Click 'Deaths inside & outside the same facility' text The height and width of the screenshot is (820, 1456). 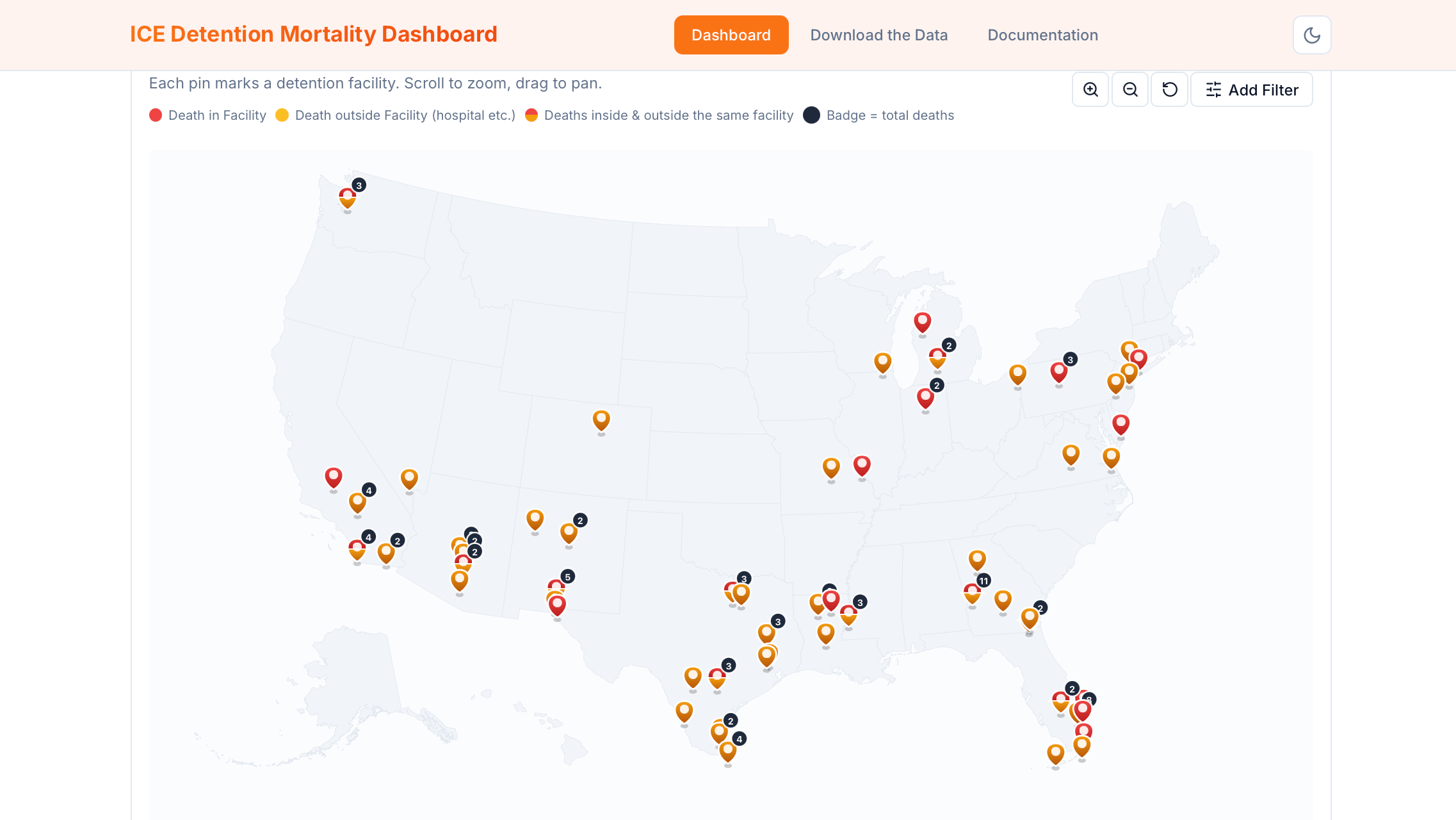pyautogui.click(x=668, y=115)
